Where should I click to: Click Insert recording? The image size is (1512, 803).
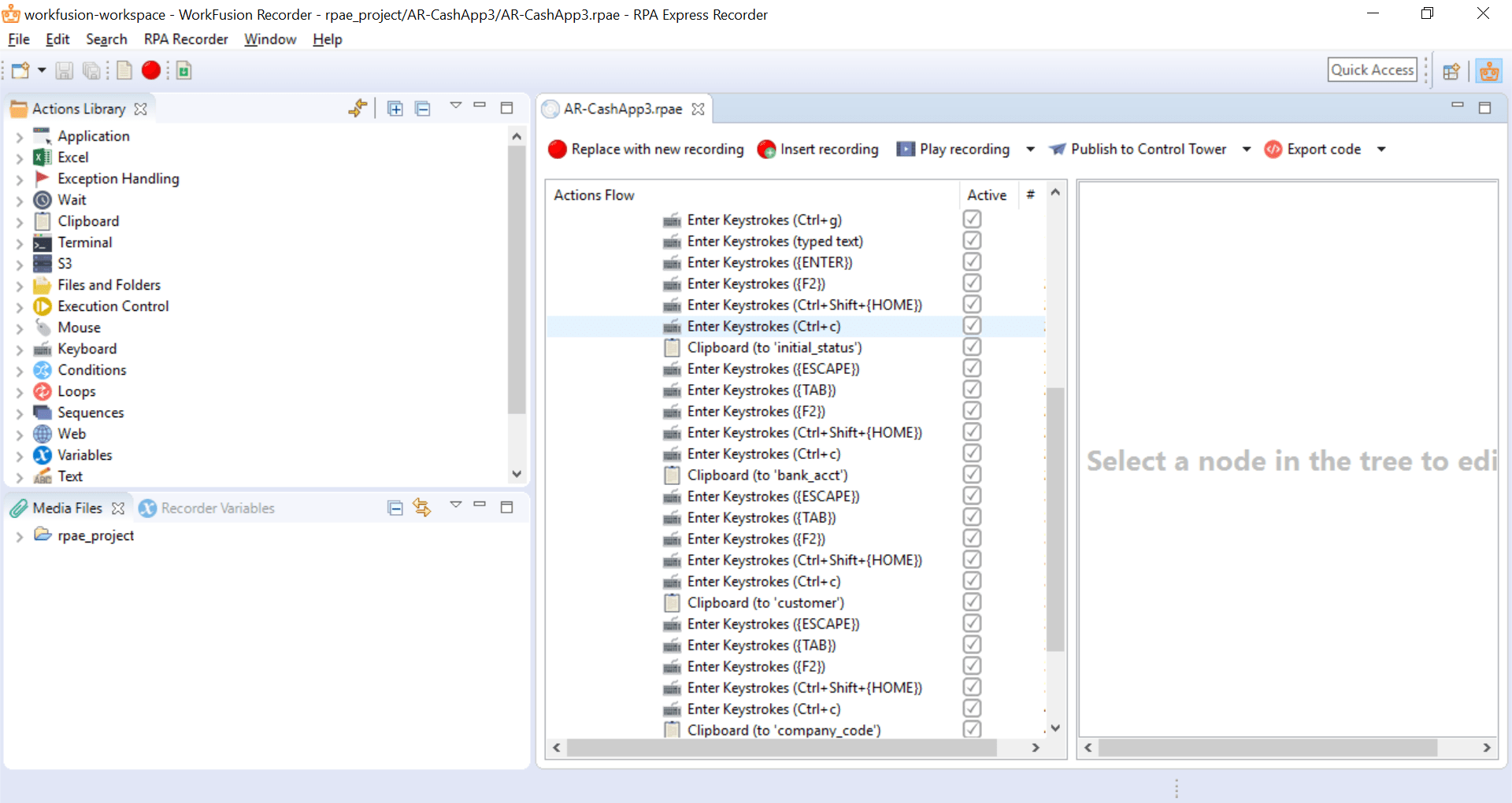coord(817,149)
